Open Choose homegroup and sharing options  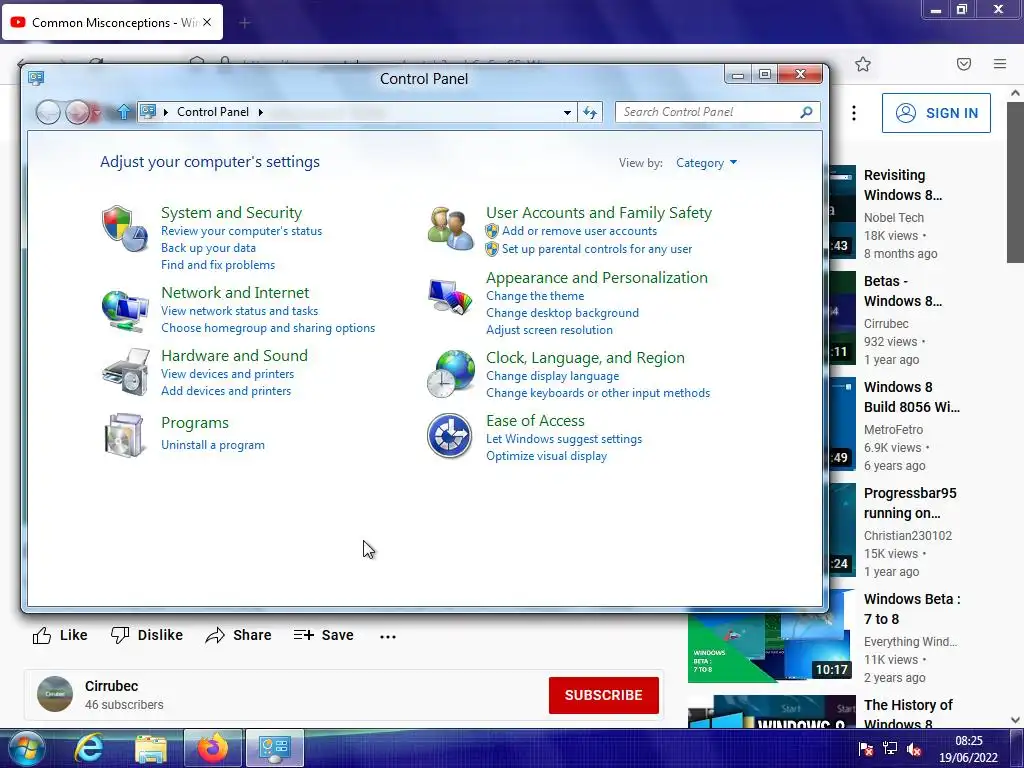(268, 328)
